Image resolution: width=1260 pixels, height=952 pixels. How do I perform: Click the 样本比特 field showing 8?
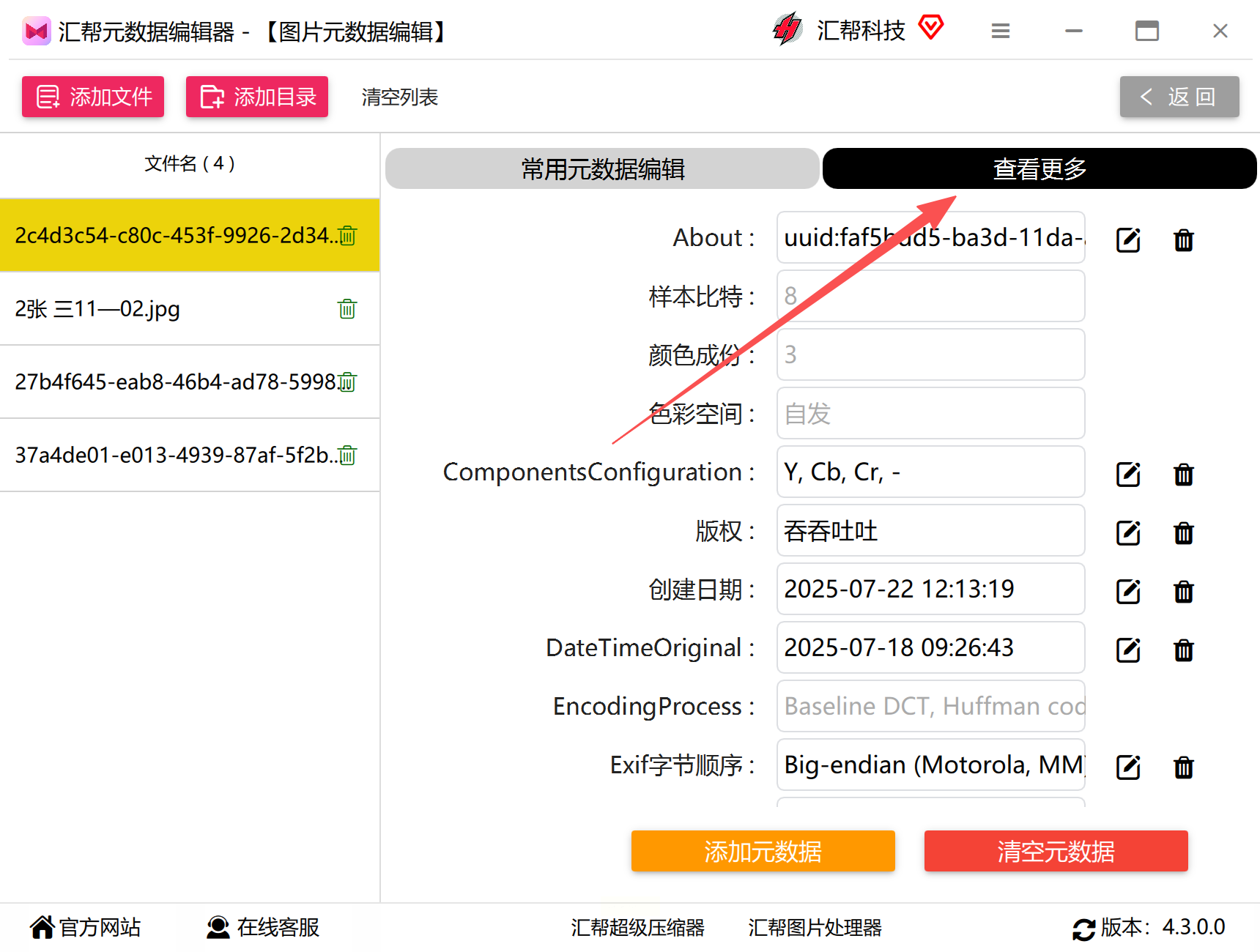click(x=931, y=296)
